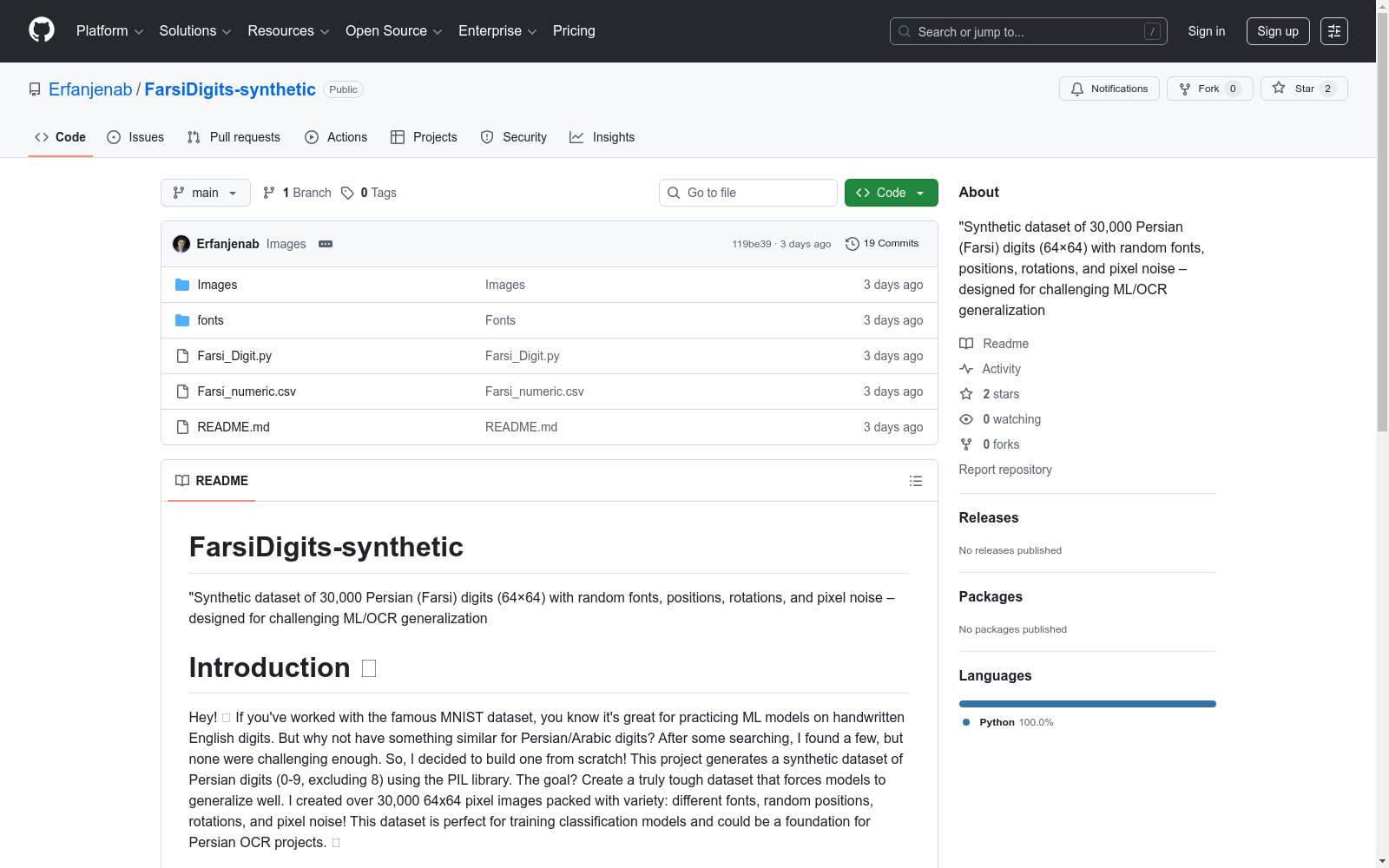Image resolution: width=1389 pixels, height=868 pixels.
Task: Open the Farsi_Digit.py commit message
Action: point(523,356)
